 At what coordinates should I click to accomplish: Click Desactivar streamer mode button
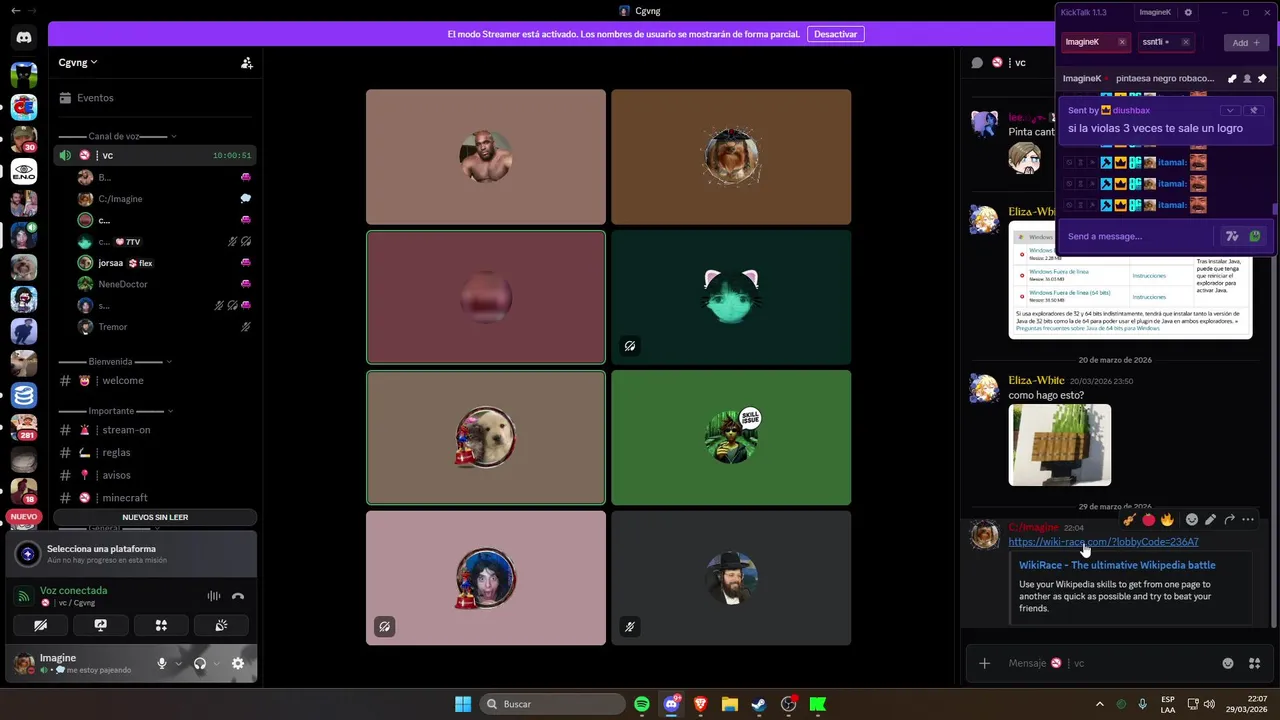[836, 34]
